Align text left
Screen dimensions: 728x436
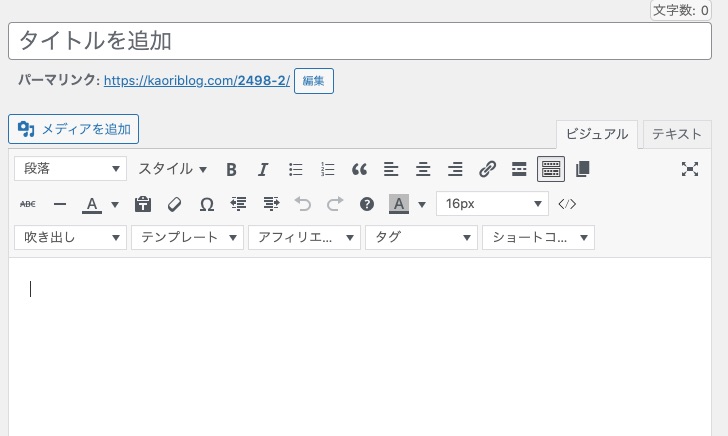click(x=391, y=169)
